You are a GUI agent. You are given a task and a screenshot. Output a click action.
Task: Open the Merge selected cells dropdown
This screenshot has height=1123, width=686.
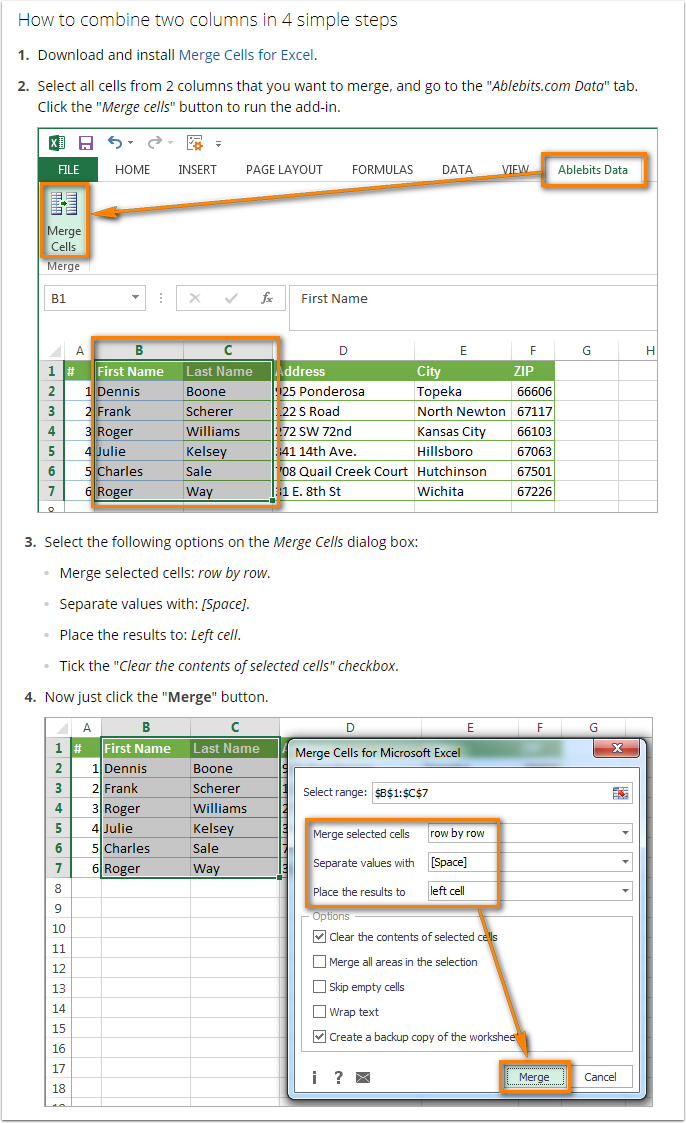tap(625, 833)
